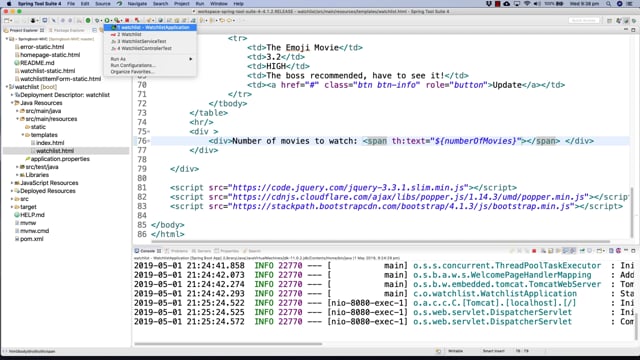Click the macOS Spotlight search icon

click(608, 4)
